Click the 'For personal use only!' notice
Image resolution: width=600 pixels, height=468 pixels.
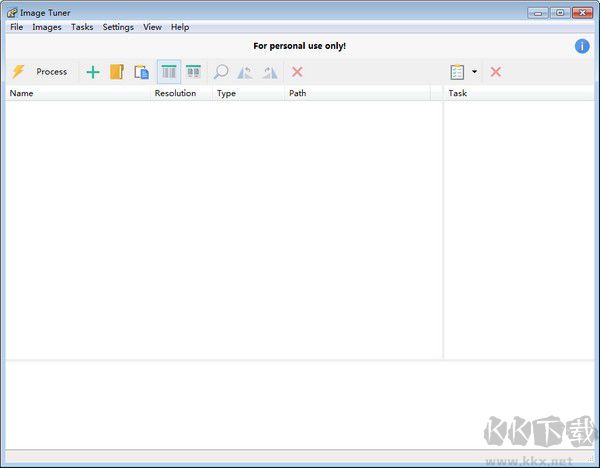coord(300,46)
